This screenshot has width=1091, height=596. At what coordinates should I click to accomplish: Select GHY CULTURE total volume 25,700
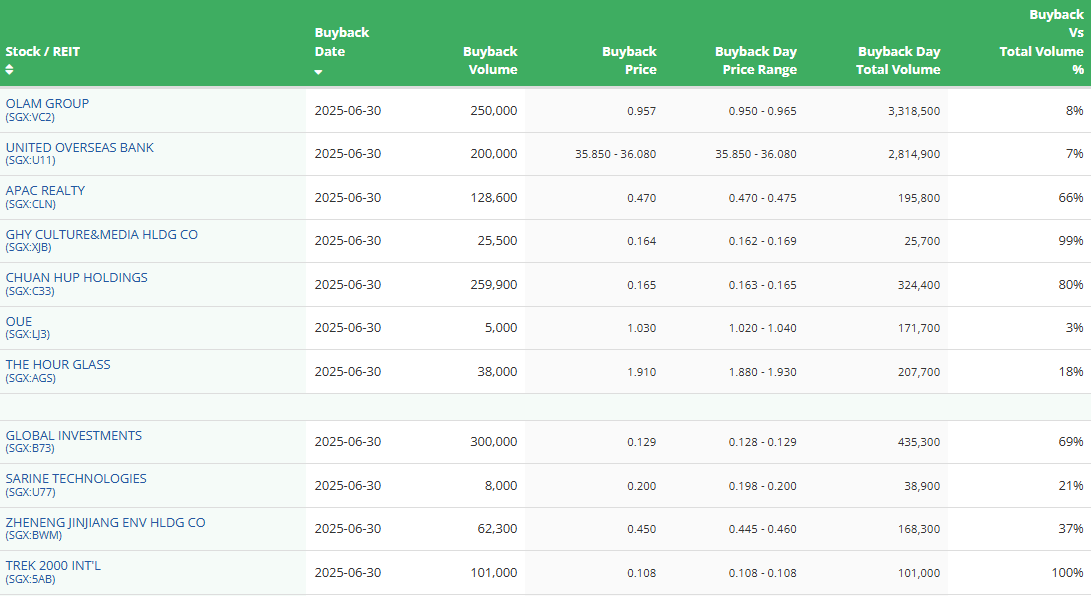pos(922,241)
